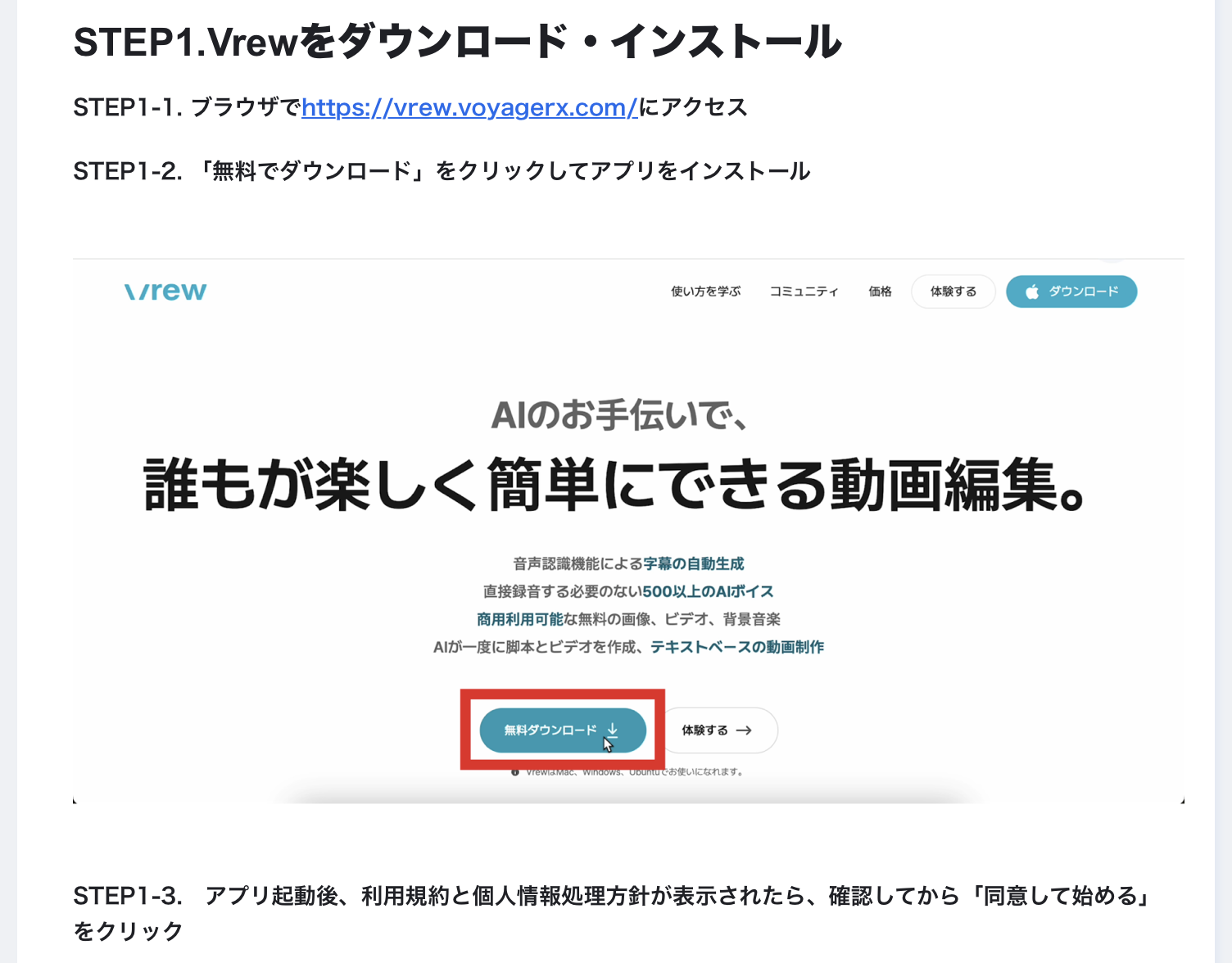The image size is (1232, 963).
Task: Click the 字幕の自動生成 highlighted text
Action: pos(693,563)
